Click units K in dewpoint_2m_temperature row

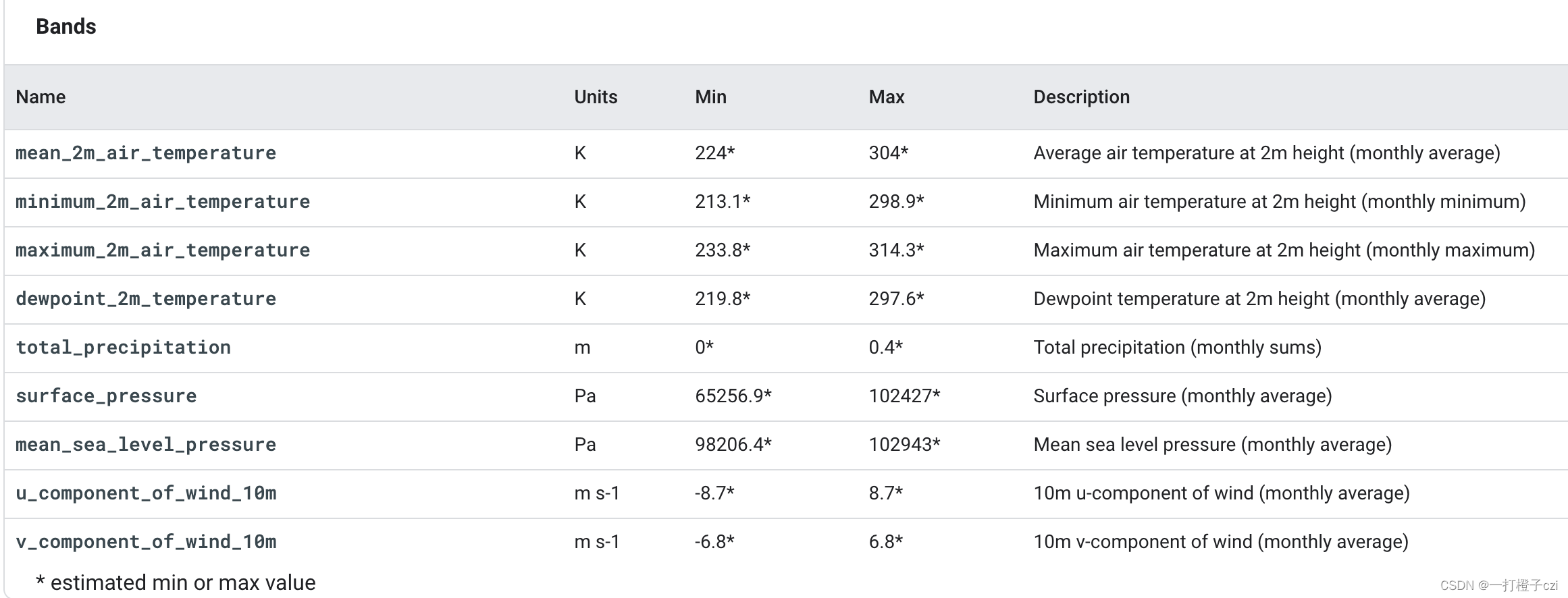(x=580, y=299)
